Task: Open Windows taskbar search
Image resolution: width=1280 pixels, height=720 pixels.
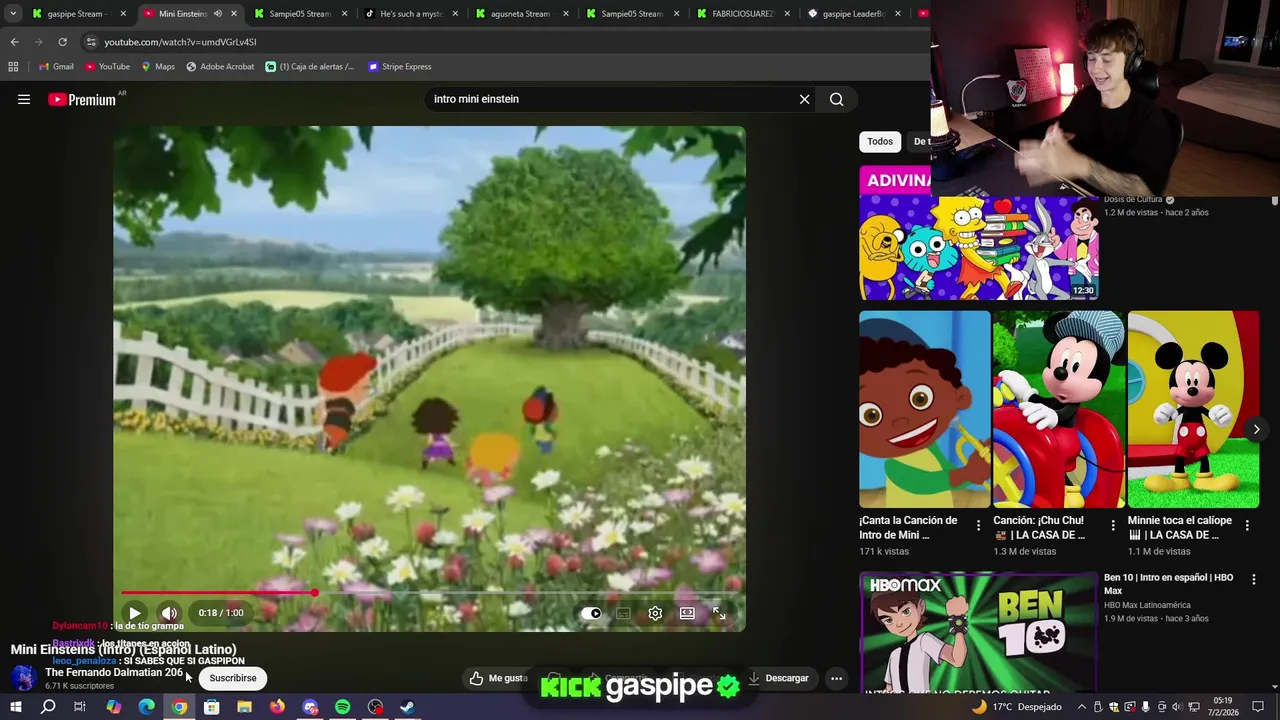Action: (x=48, y=707)
